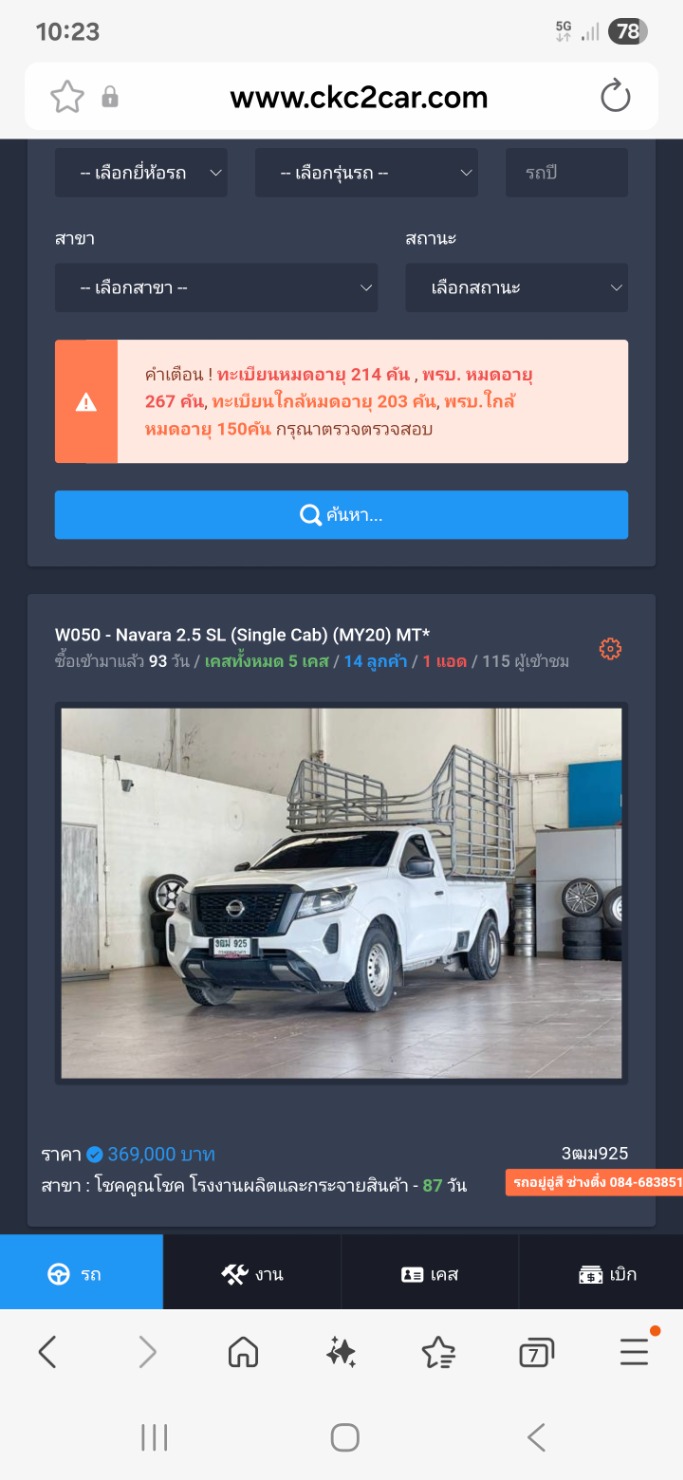Open the bookmarks list star icon
This screenshot has width=683, height=1480.
[x=438, y=1353]
